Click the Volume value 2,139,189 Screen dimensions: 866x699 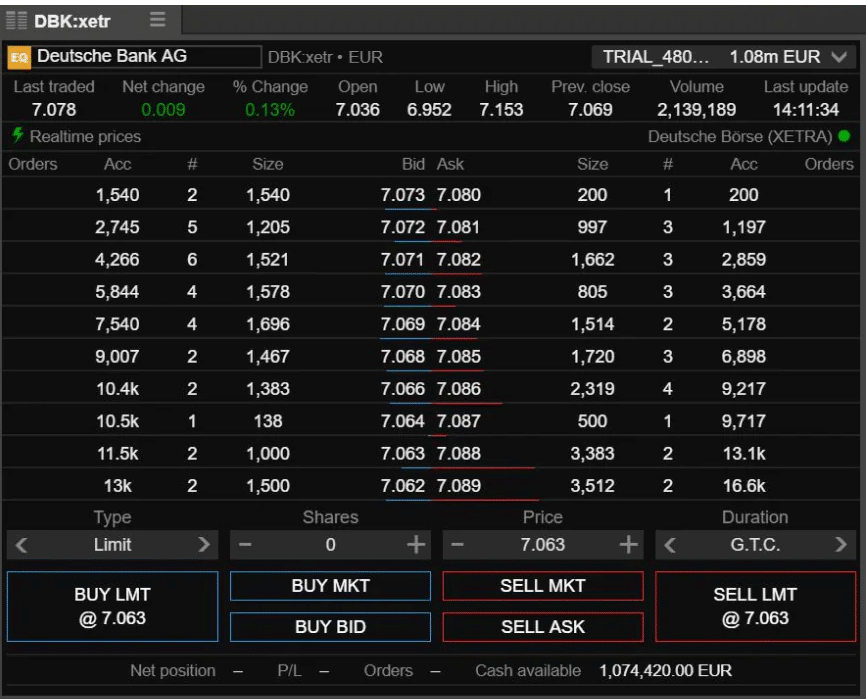pos(696,110)
